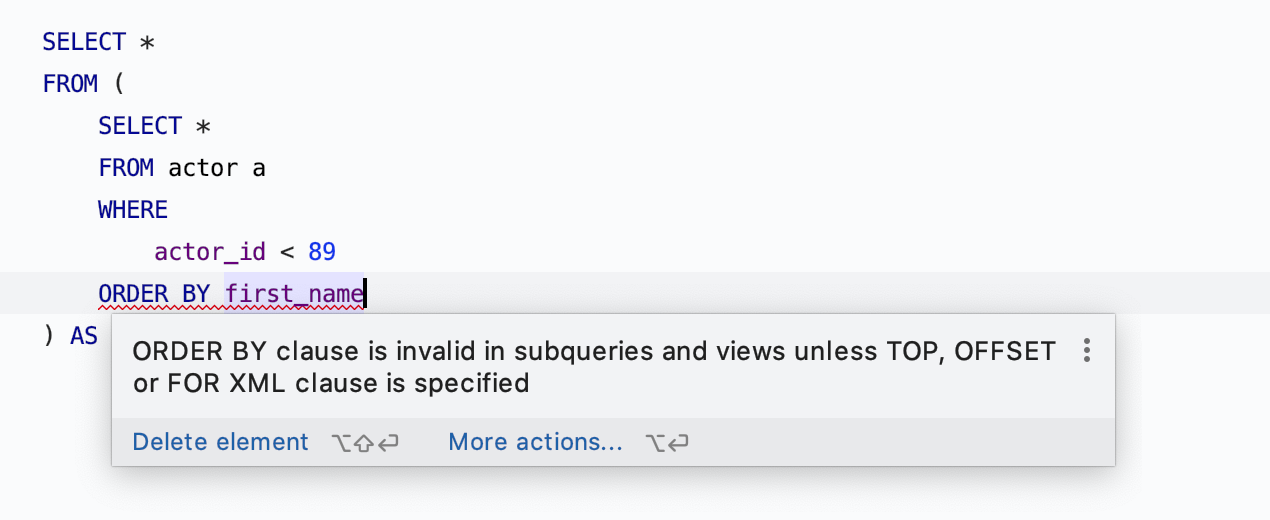The image size is (1270, 520).
Task: Click the ORDER BY keyword underlined in red
Action: click(154, 294)
